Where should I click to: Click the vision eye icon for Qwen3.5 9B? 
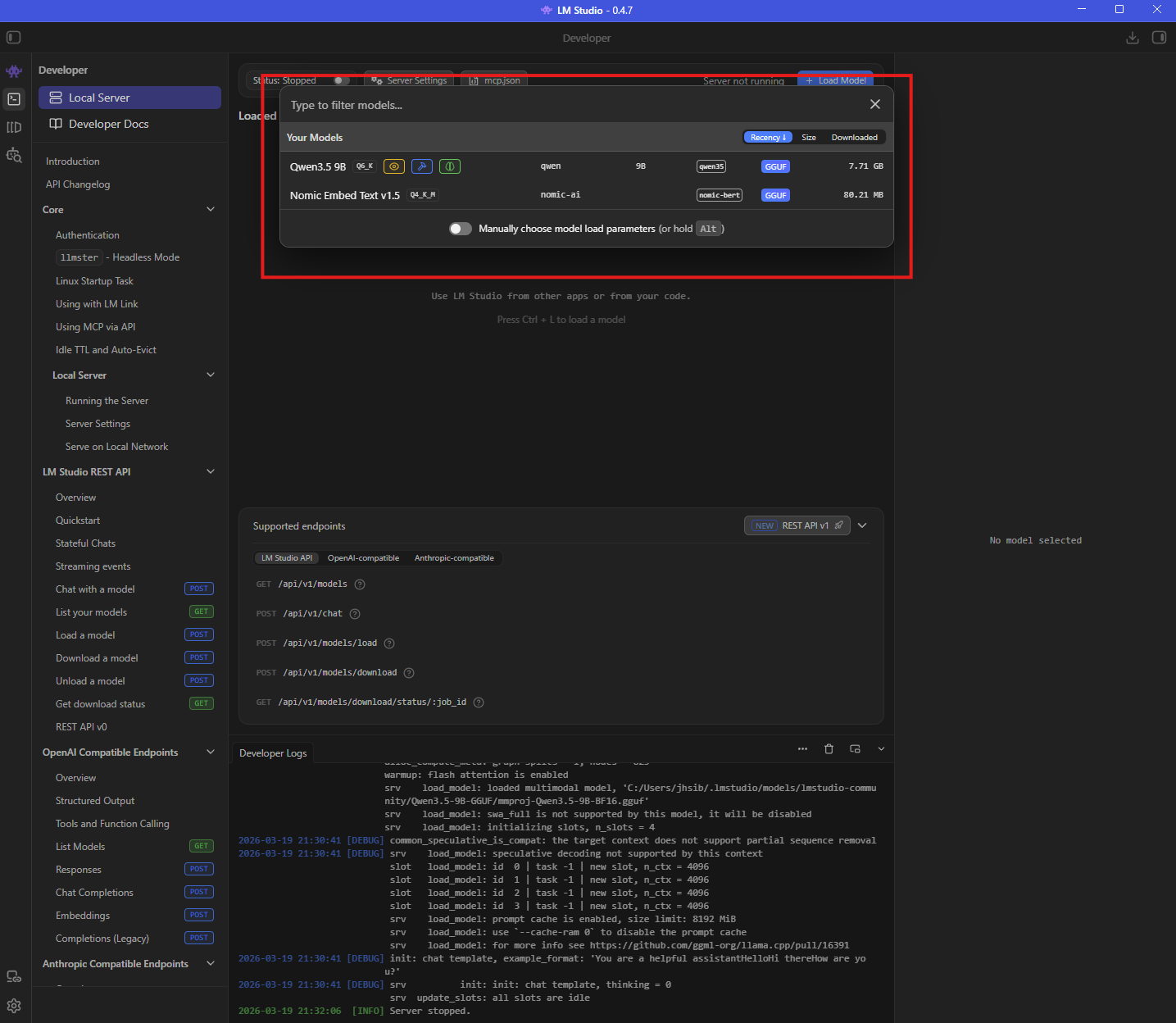coord(394,166)
